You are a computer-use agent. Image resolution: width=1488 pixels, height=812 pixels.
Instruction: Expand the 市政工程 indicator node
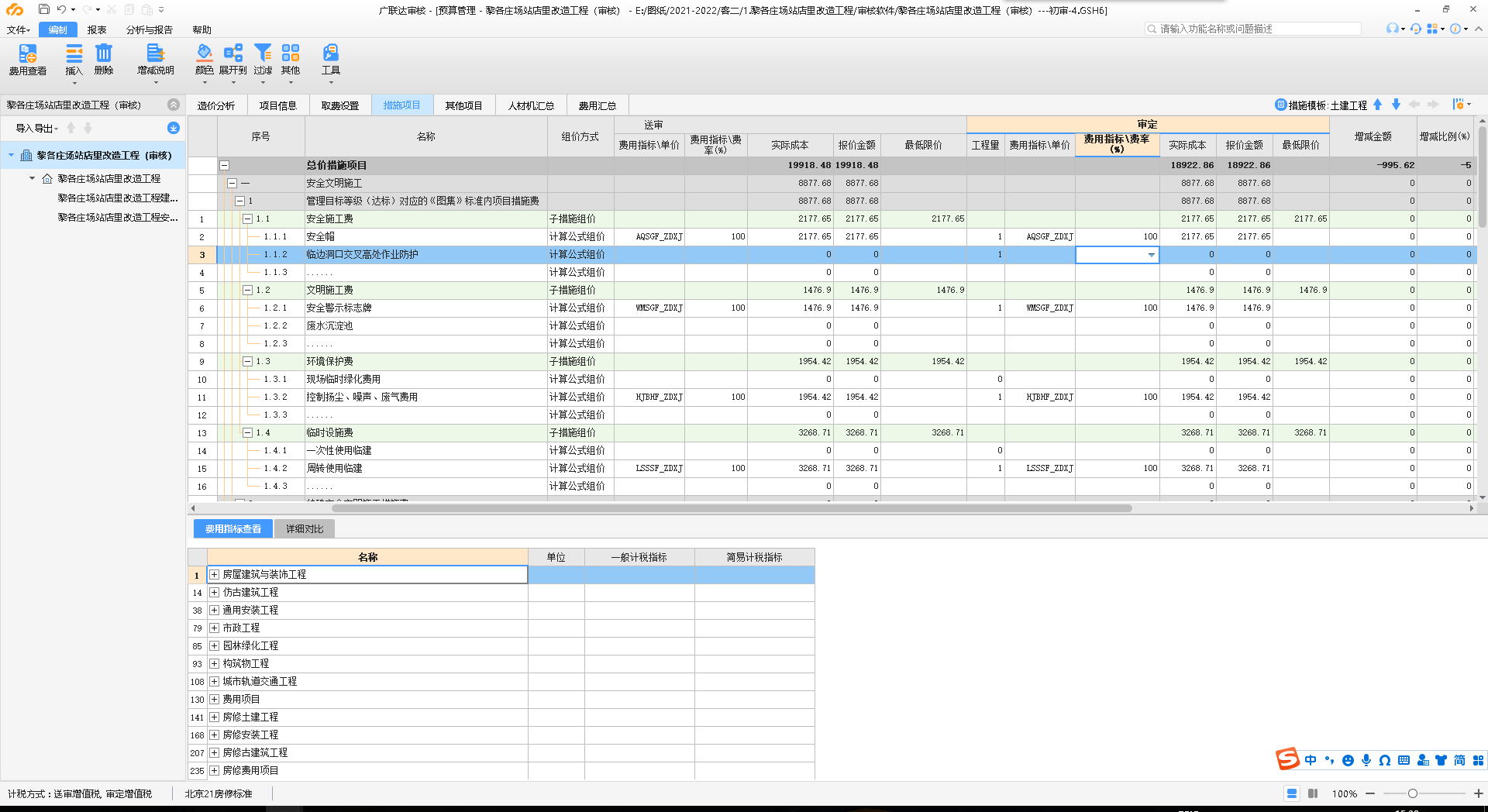tap(215, 628)
